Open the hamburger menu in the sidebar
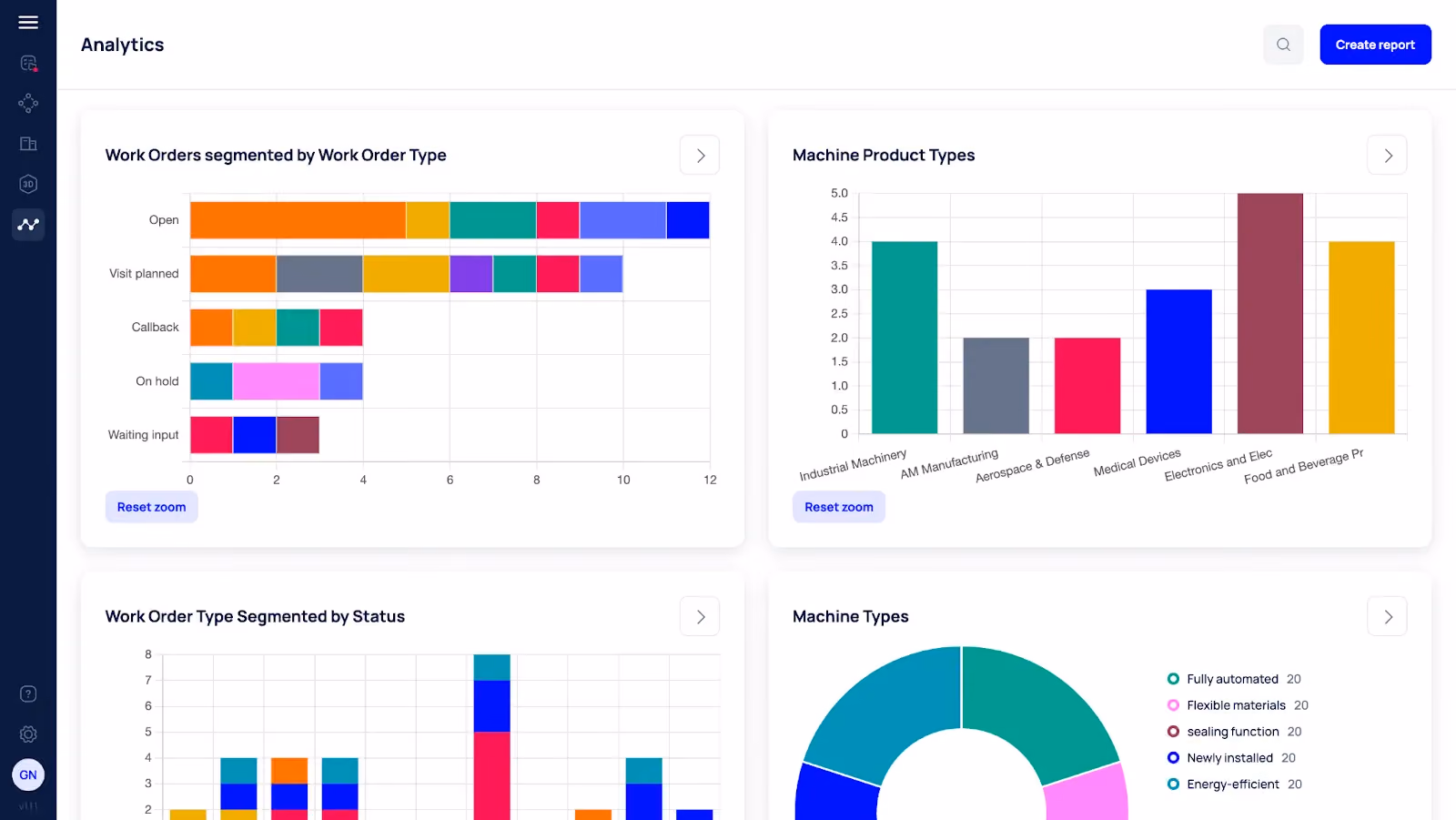 (x=28, y=23)
